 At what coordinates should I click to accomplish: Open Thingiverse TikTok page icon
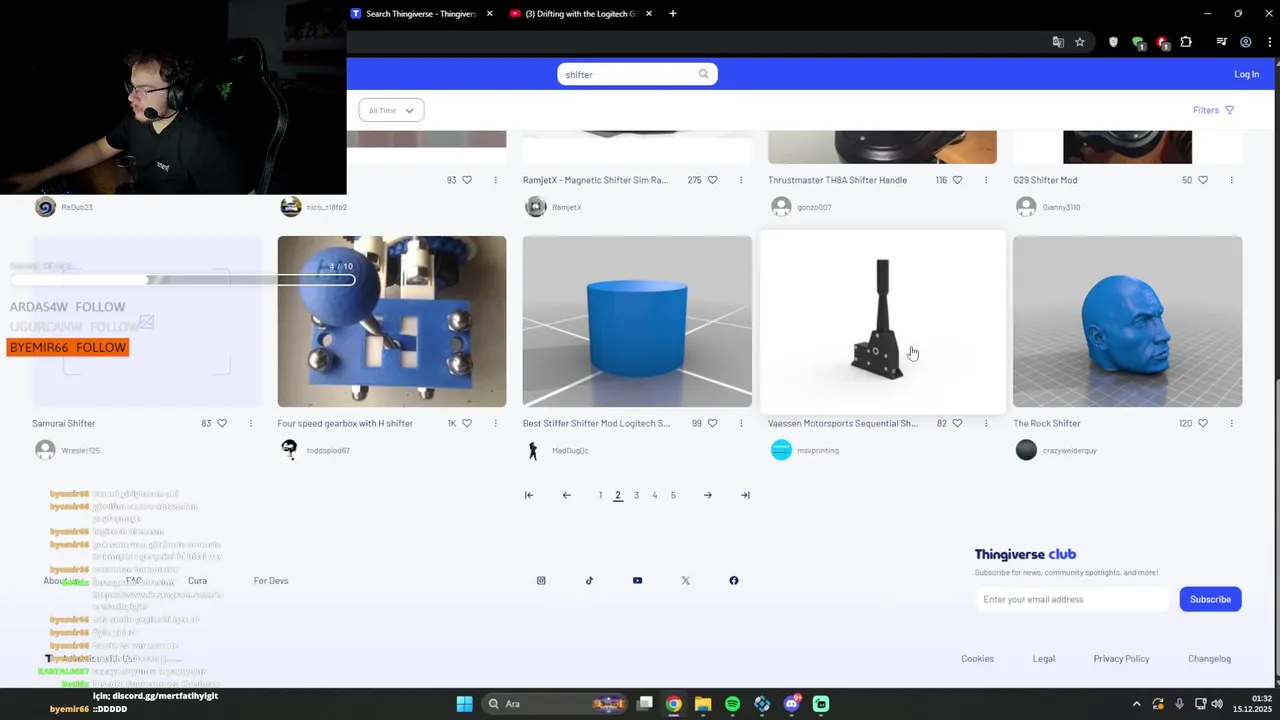click(x=589, y=580)
